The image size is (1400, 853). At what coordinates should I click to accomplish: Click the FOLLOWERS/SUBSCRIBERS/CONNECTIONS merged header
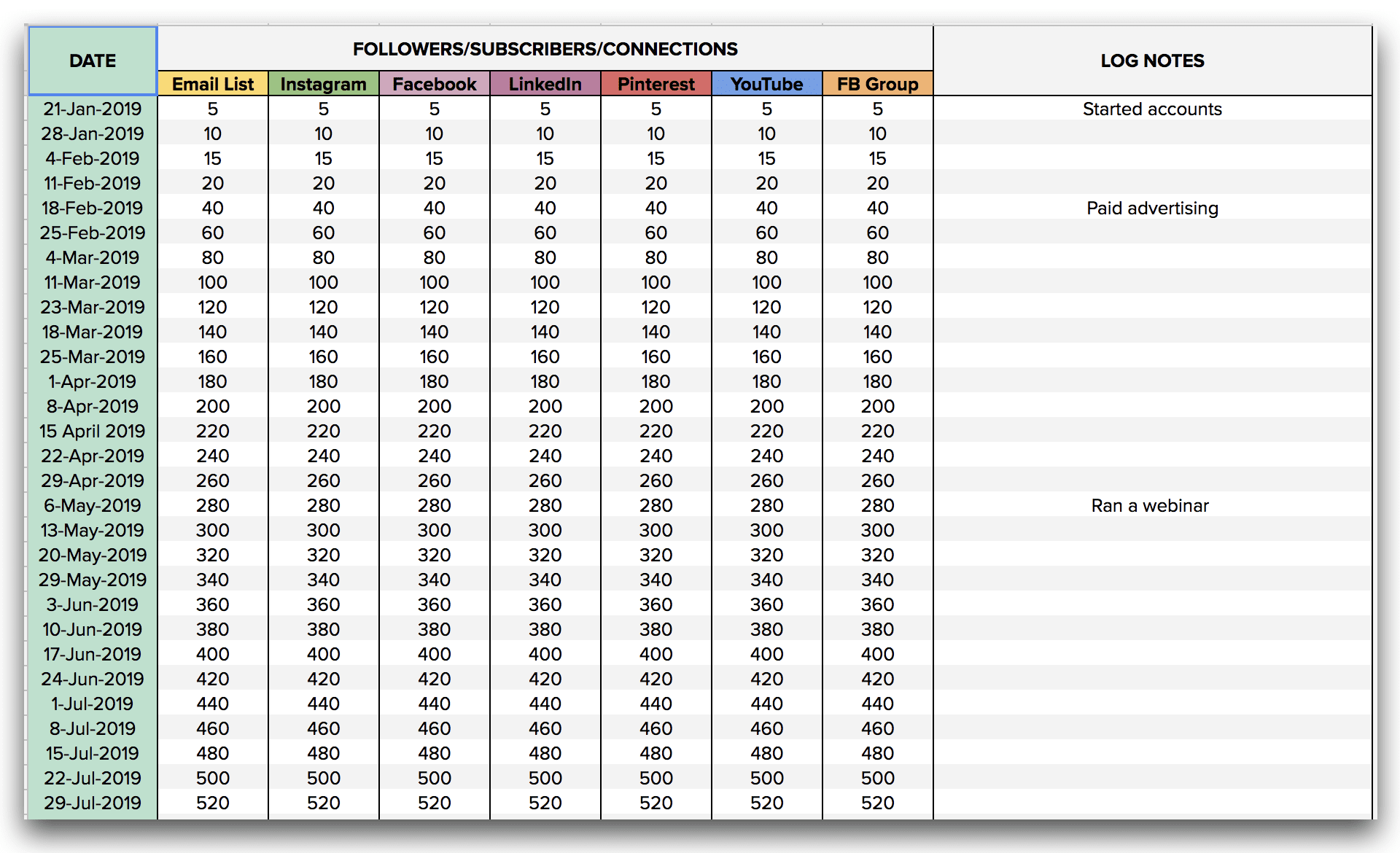[x=545, y=48]
